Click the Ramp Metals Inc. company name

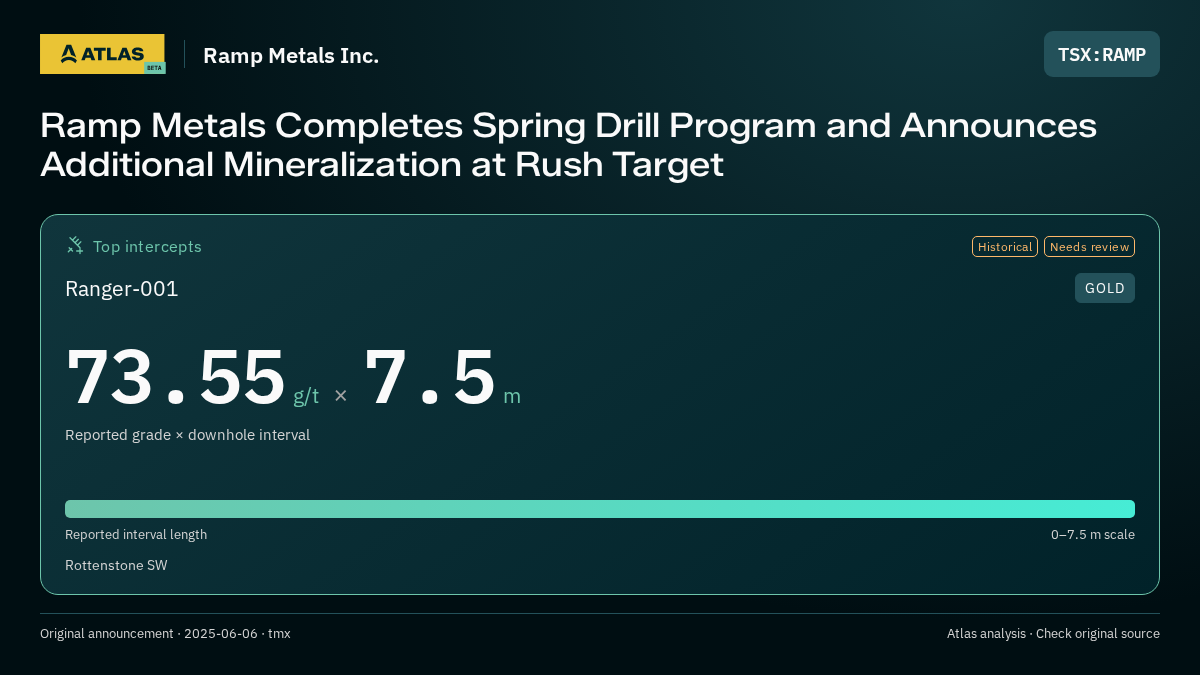291,55
